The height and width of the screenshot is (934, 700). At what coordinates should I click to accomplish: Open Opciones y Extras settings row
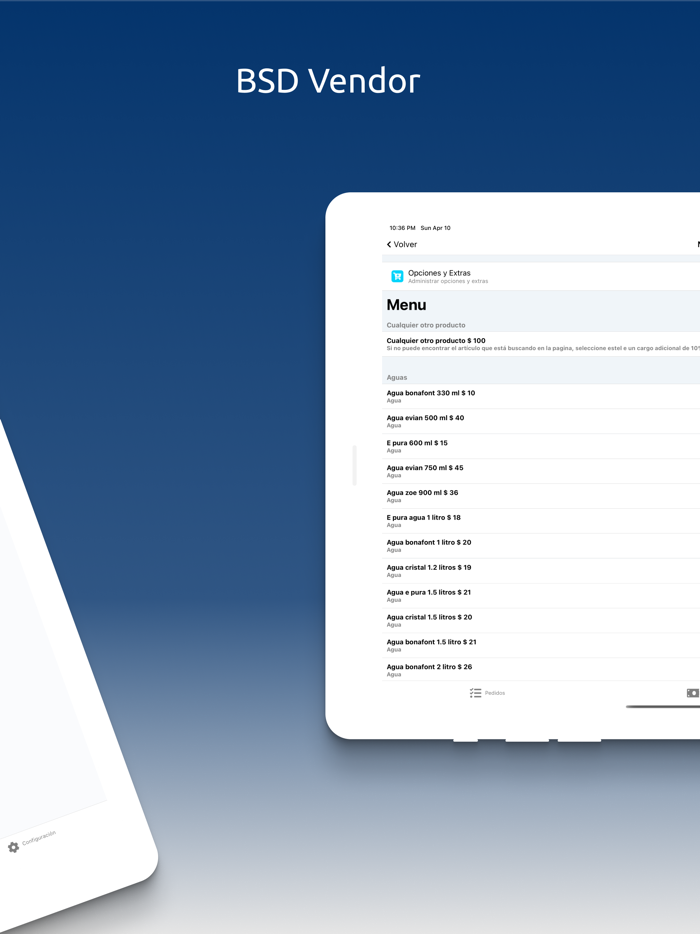541,276
